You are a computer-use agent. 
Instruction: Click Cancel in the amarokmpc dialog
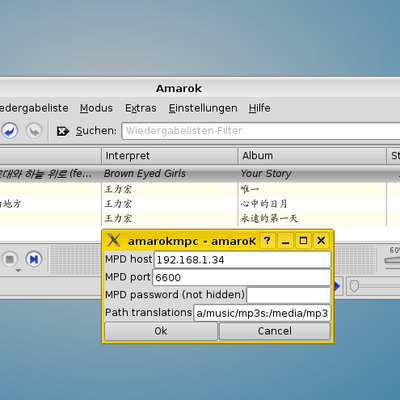[275, 331]
